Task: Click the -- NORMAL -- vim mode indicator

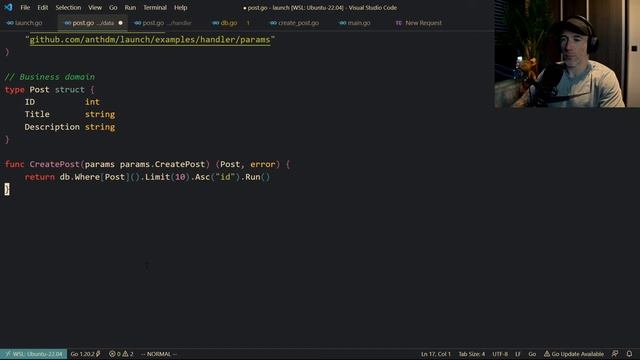Action: click(159, 354)
